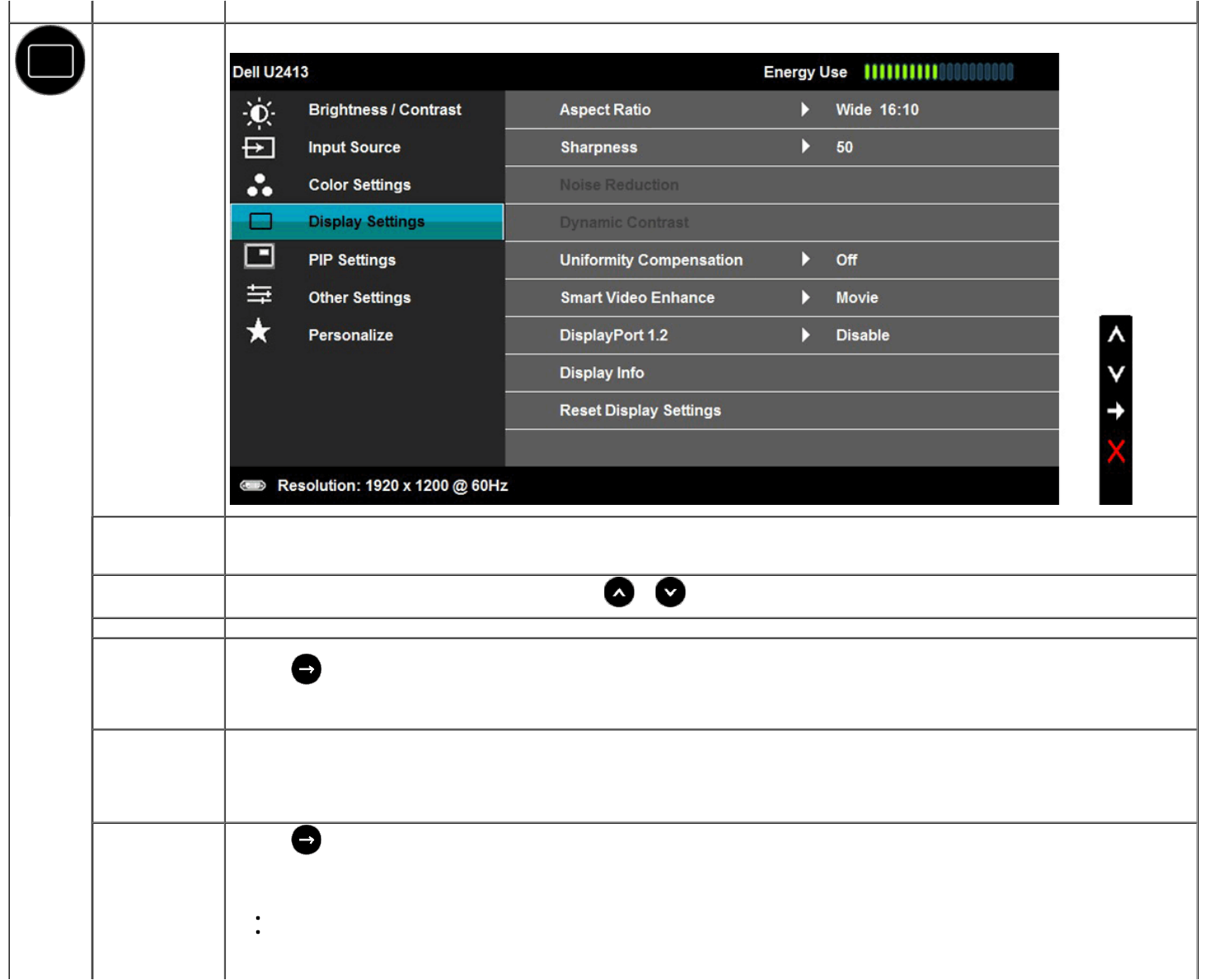The width and height of the screenshot is (1207, 980).
Task: Click the Energy Use level bar
Action: (x=938, y=72)
